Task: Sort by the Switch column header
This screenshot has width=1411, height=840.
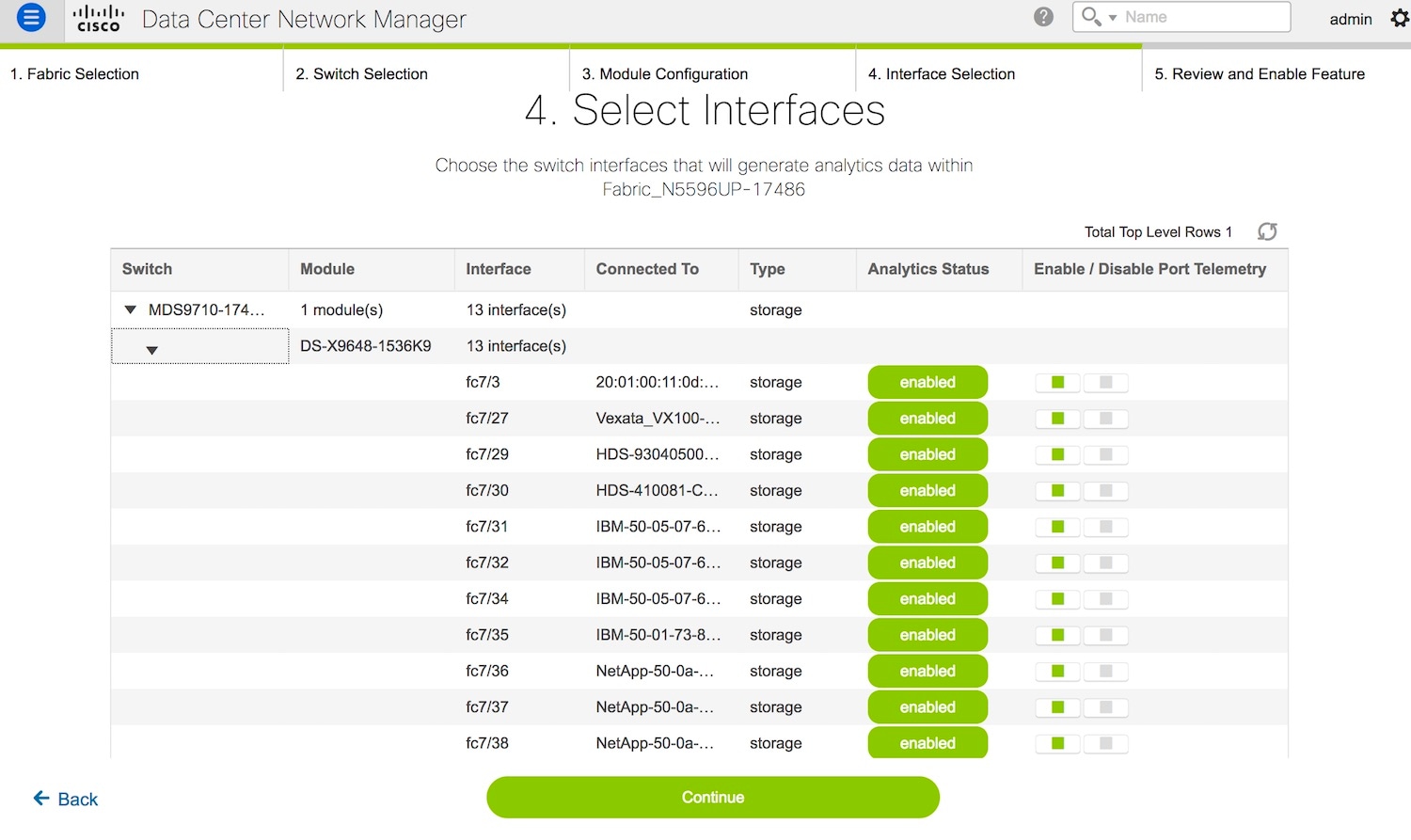Action: pyautogui.click(x=199, y=269)
